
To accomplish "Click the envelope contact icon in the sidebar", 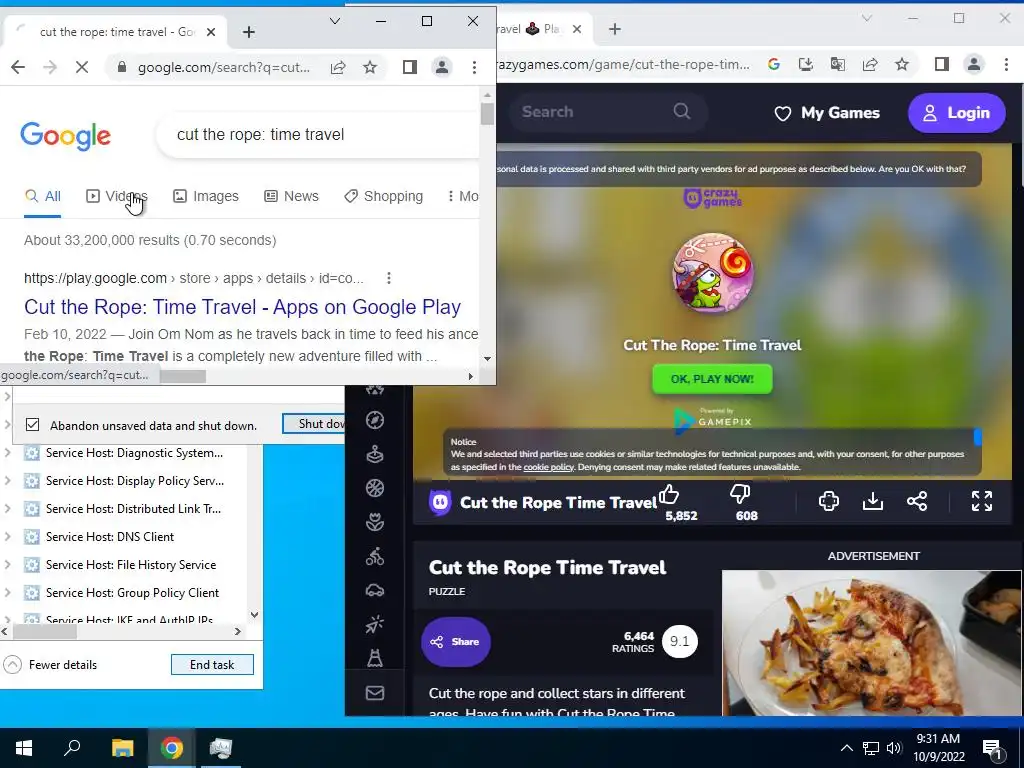I will click(x=375, y=693).
